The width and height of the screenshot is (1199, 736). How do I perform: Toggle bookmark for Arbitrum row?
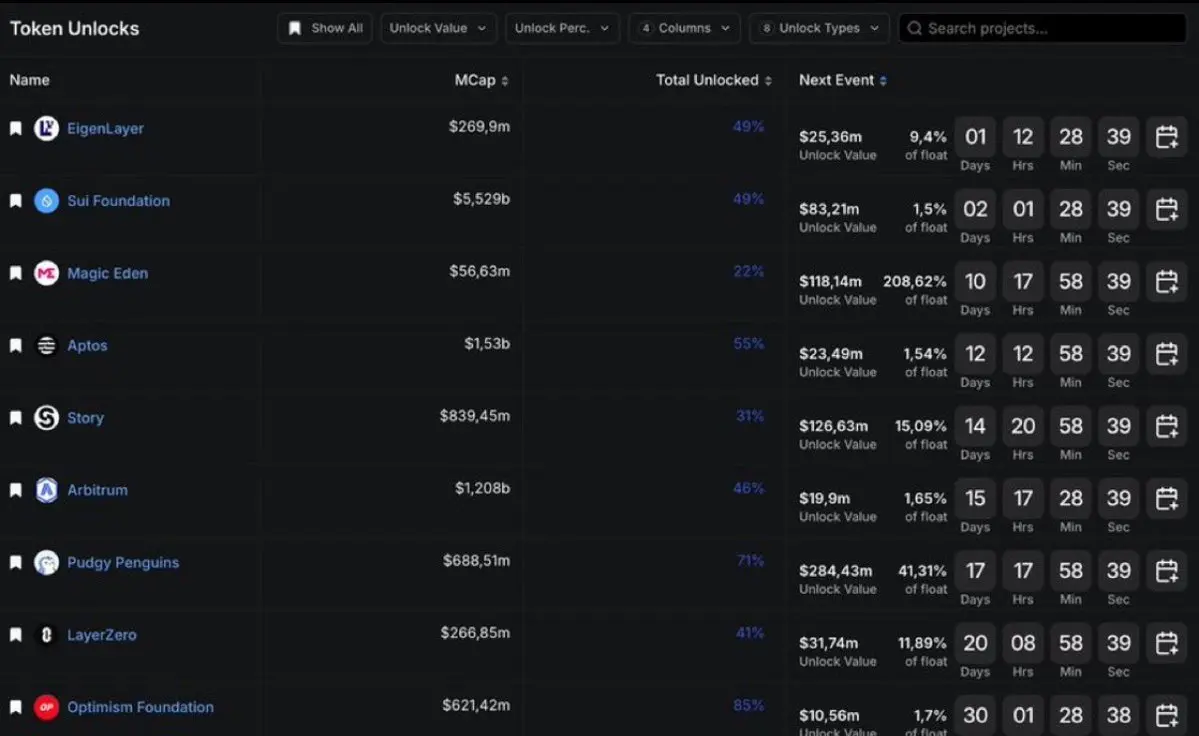click(16, 491)
